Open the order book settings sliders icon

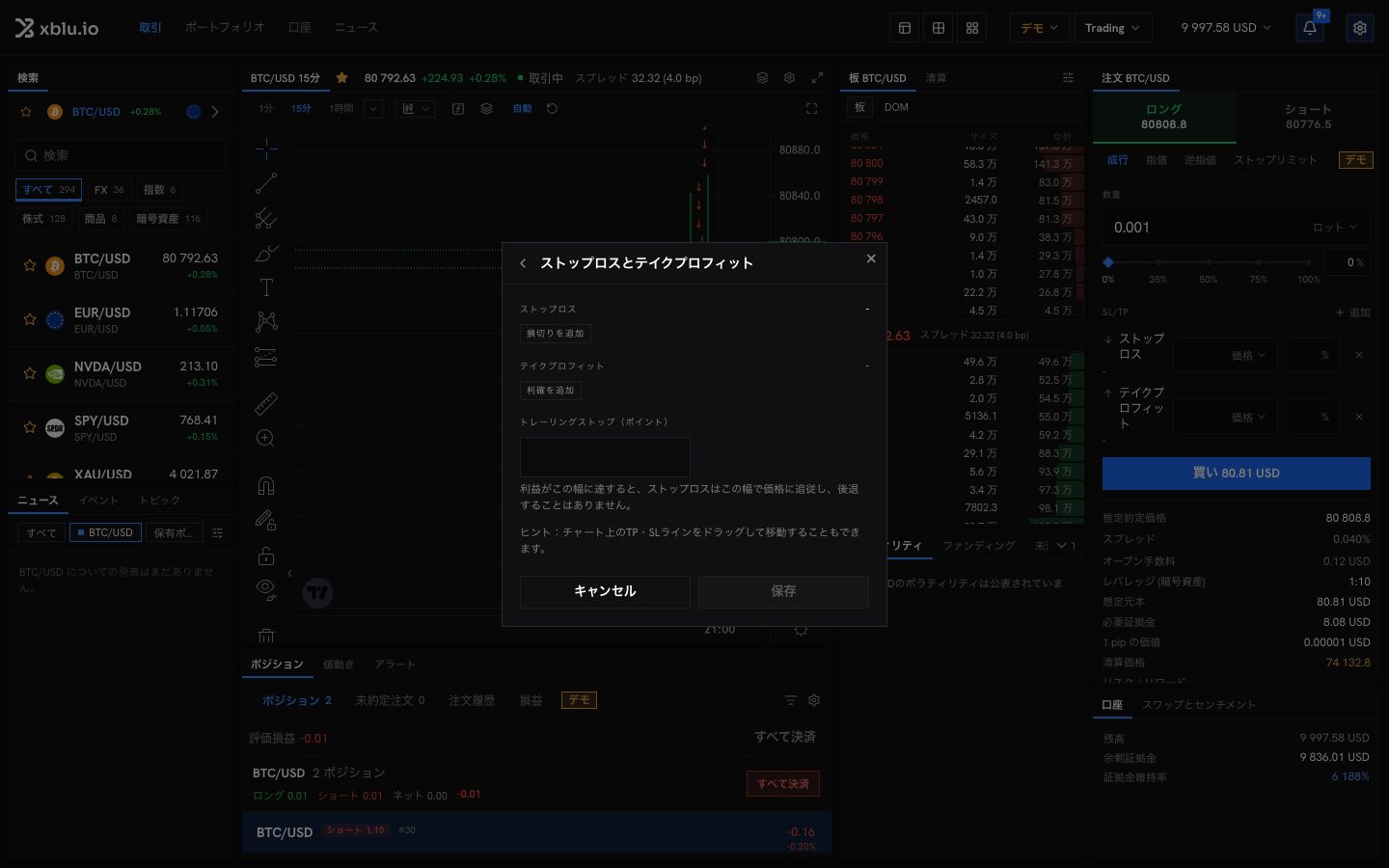[1068, 78]
